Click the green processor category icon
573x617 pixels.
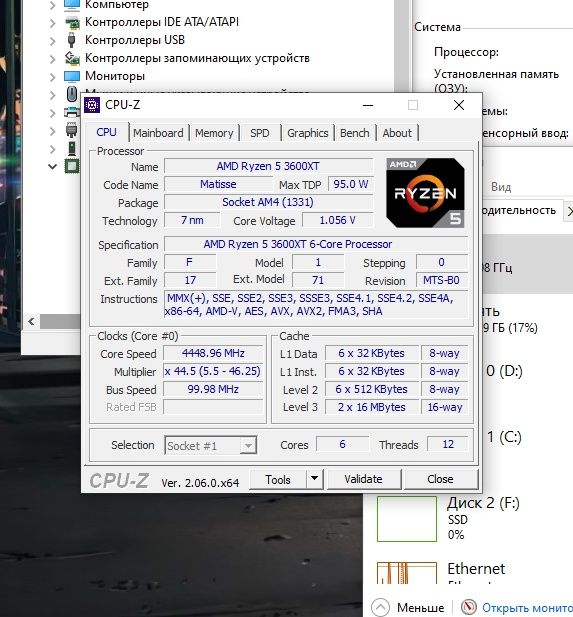coord(72,166)
